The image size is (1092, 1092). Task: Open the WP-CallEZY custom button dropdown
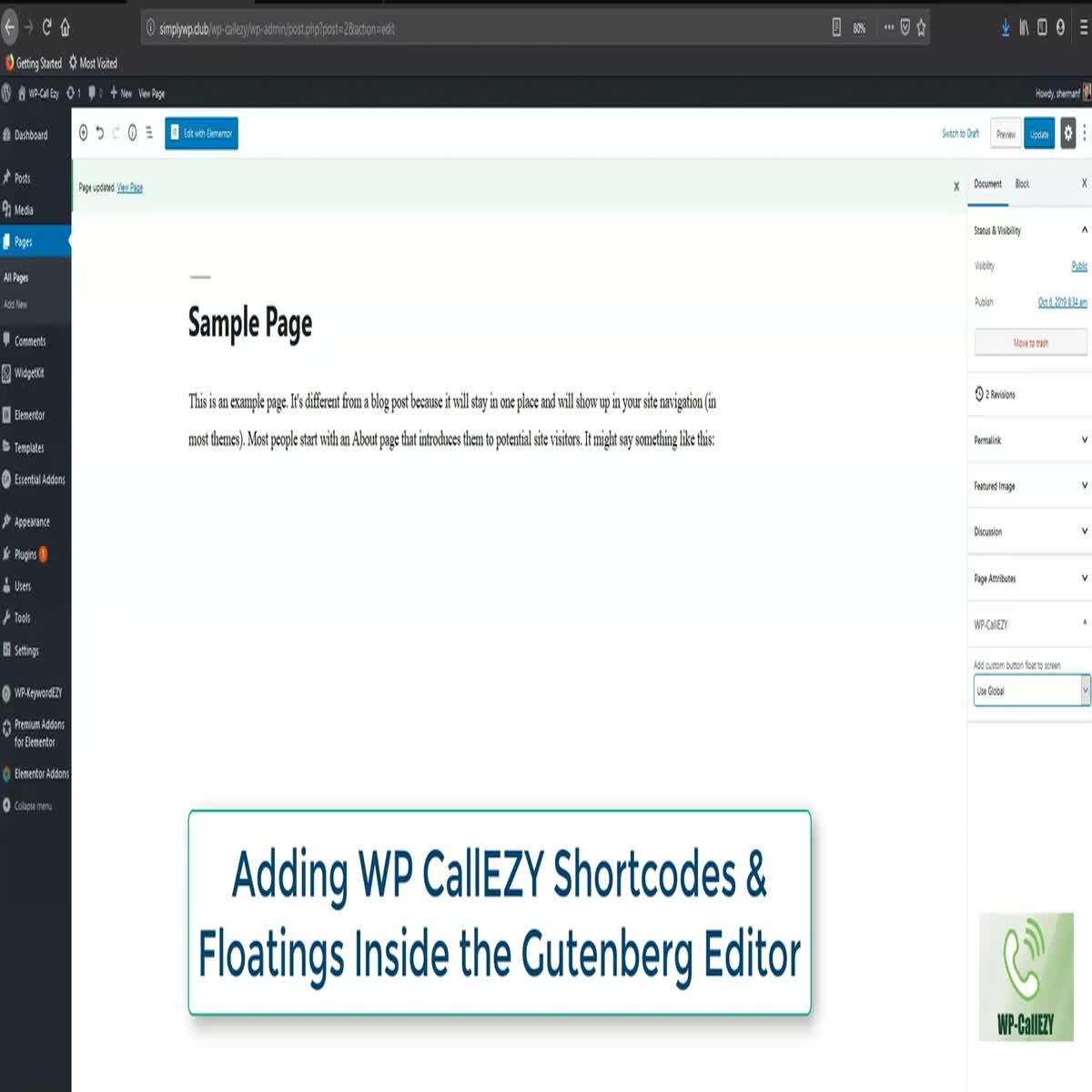point(1031,691)
